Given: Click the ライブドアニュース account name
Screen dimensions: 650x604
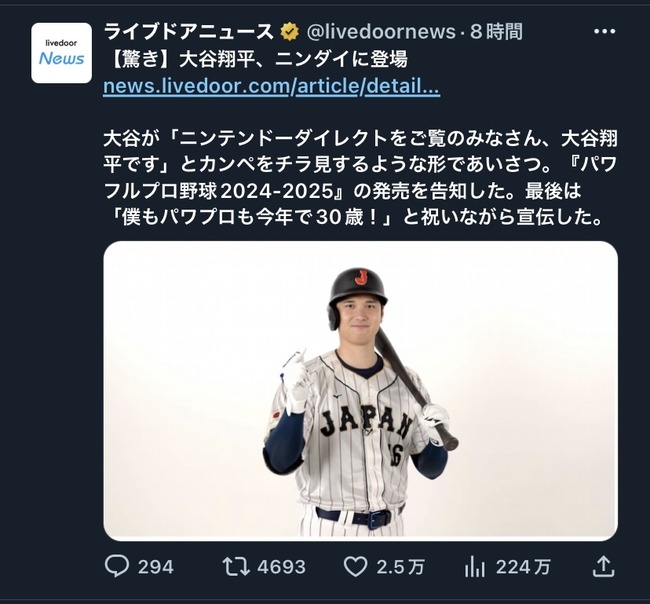Looking at the screenshot, I should 189,32.
